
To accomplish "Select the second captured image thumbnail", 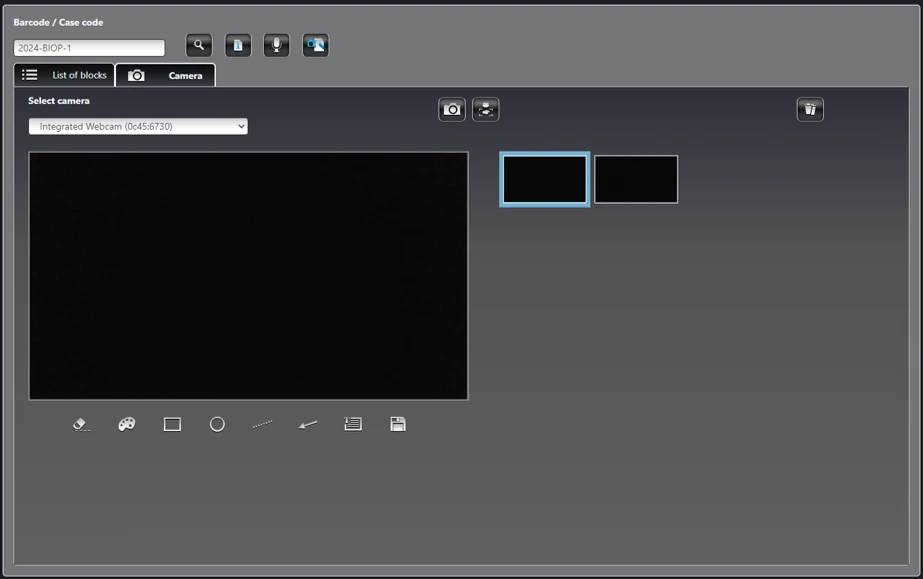I will 636,179.
